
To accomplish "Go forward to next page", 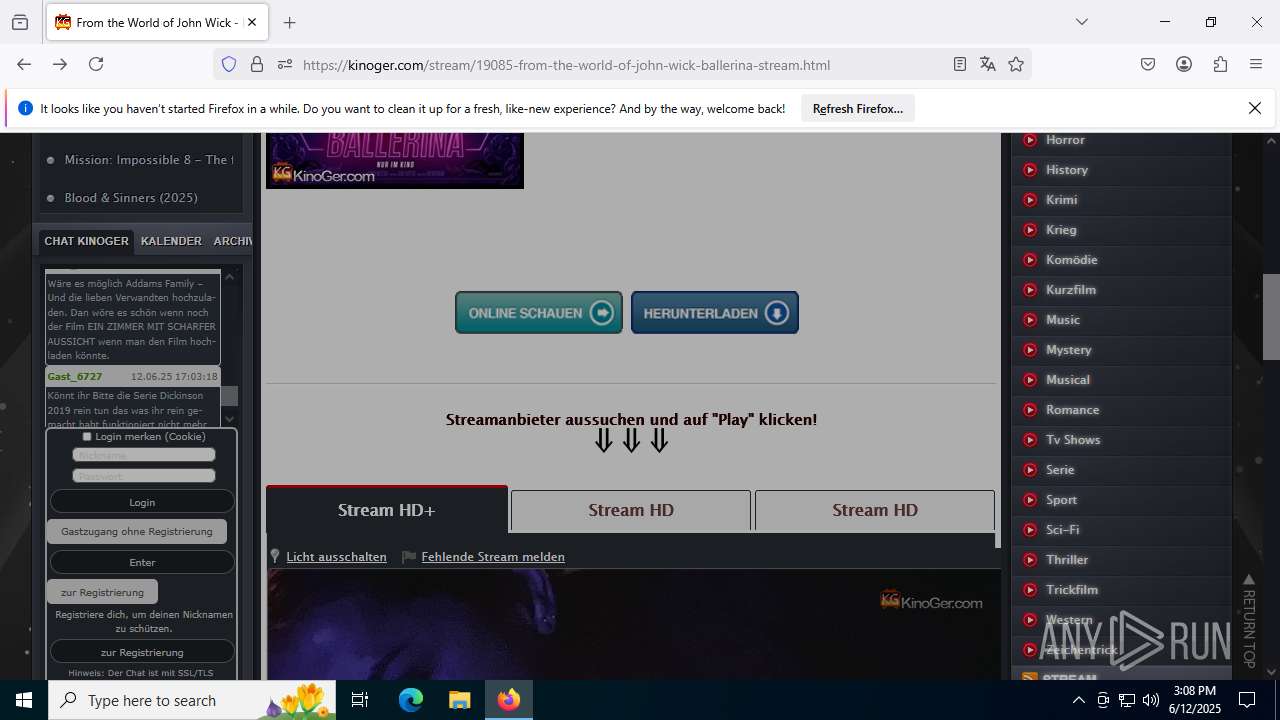I will [x=60, y=64].
